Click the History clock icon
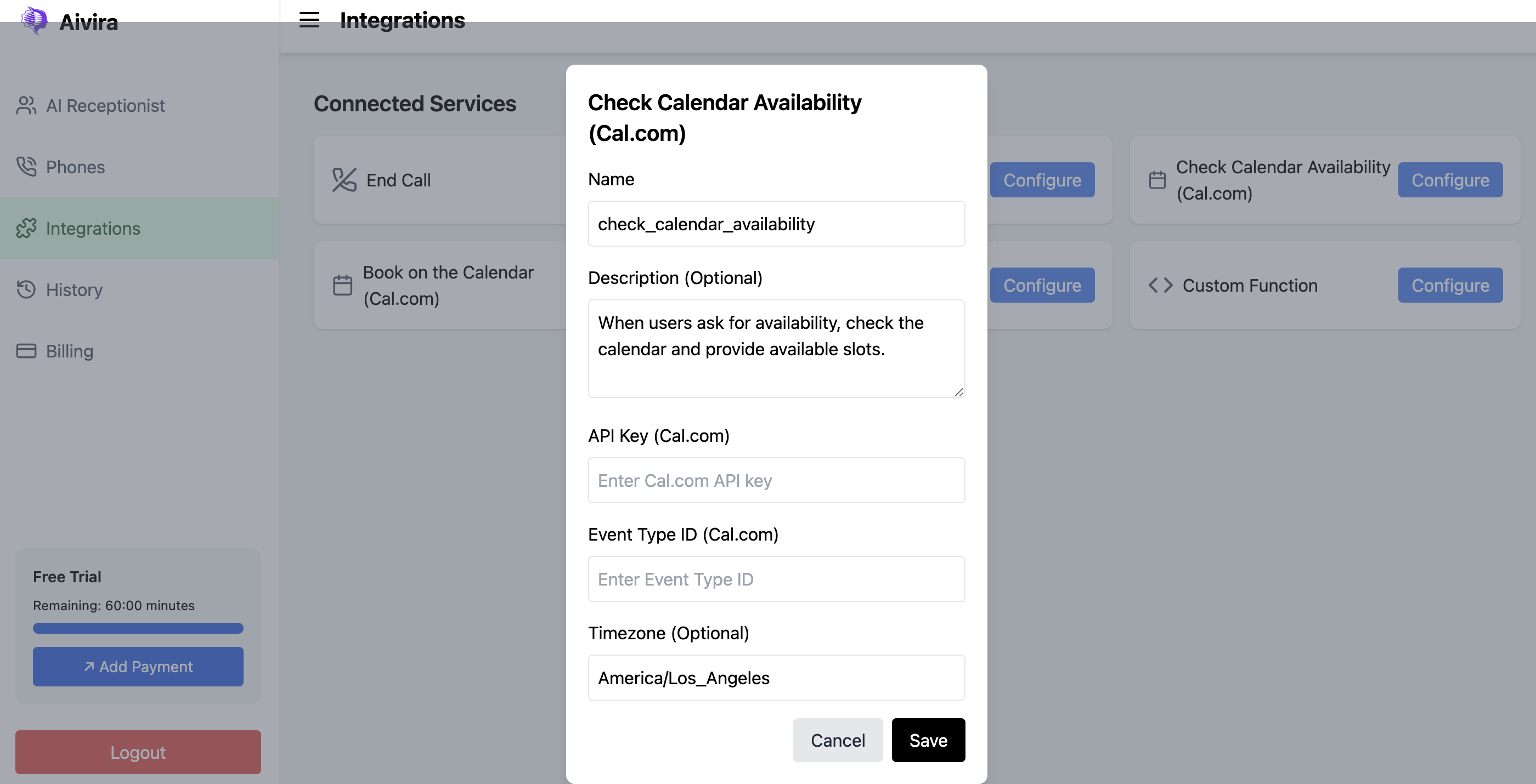The image size is (1536, 784). point(26,289)
